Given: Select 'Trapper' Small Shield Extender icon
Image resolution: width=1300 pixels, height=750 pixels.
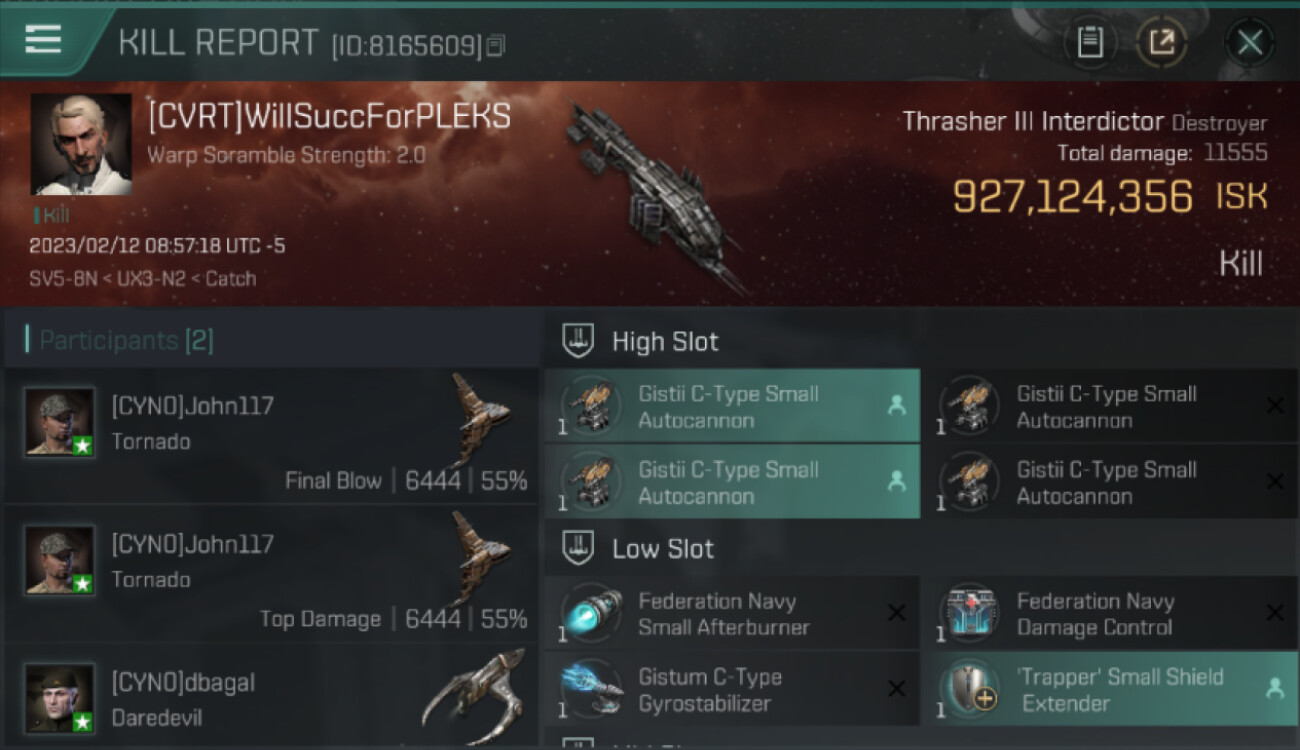Looking at the screenshot, I should [x=969, y=688].
